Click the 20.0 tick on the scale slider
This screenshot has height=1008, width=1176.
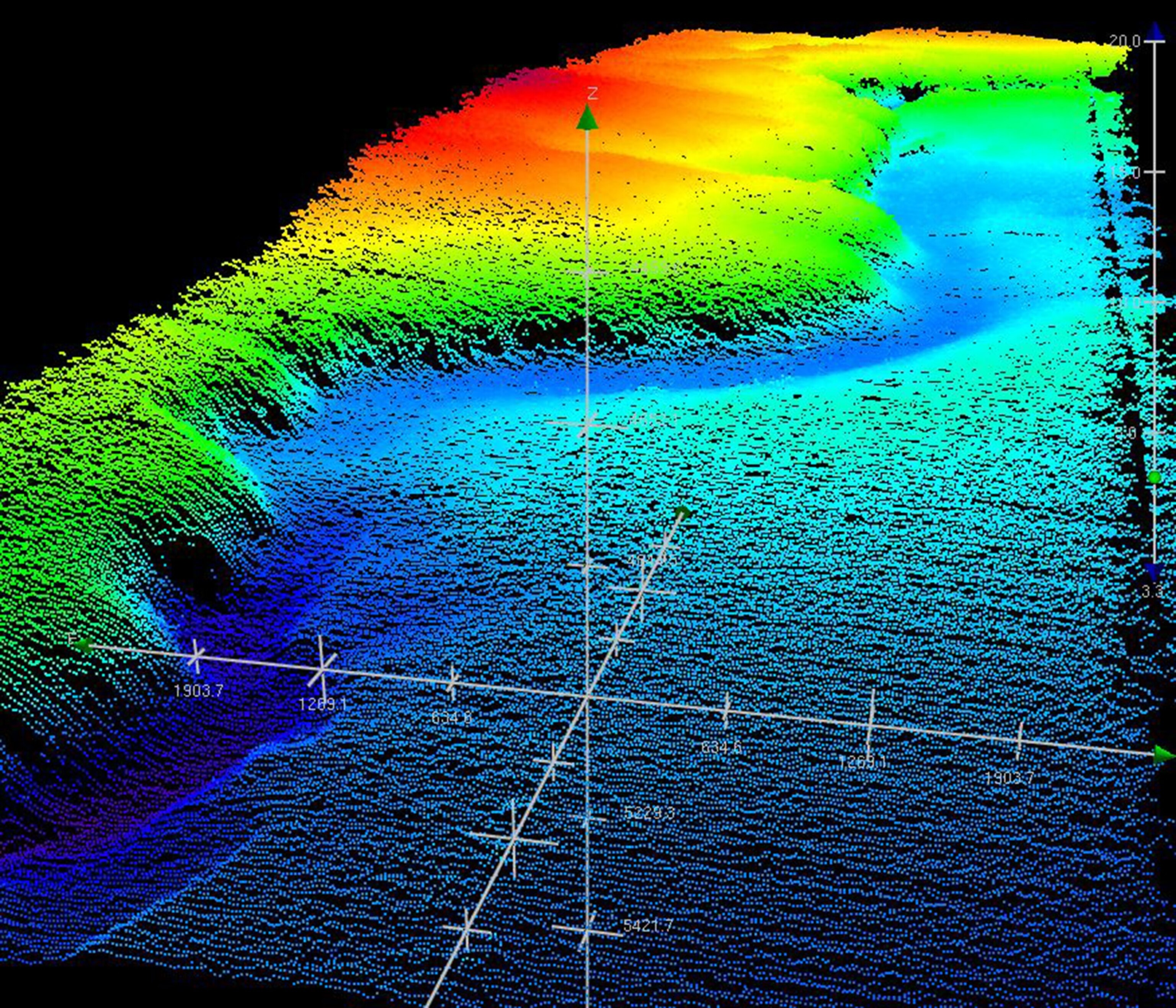(x=1155, y=41)
